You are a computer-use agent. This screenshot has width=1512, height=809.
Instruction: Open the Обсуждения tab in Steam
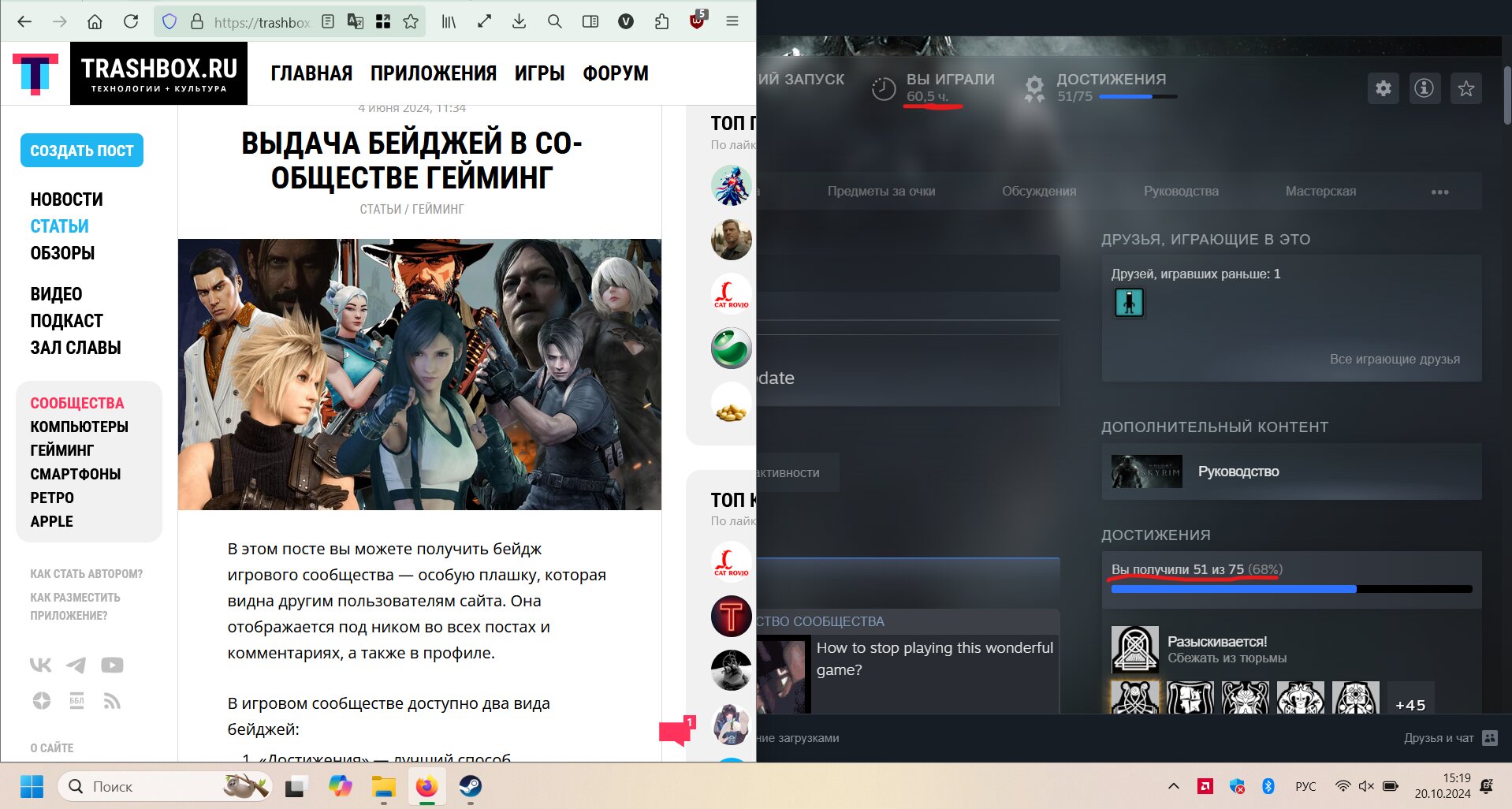[1038, 192]
